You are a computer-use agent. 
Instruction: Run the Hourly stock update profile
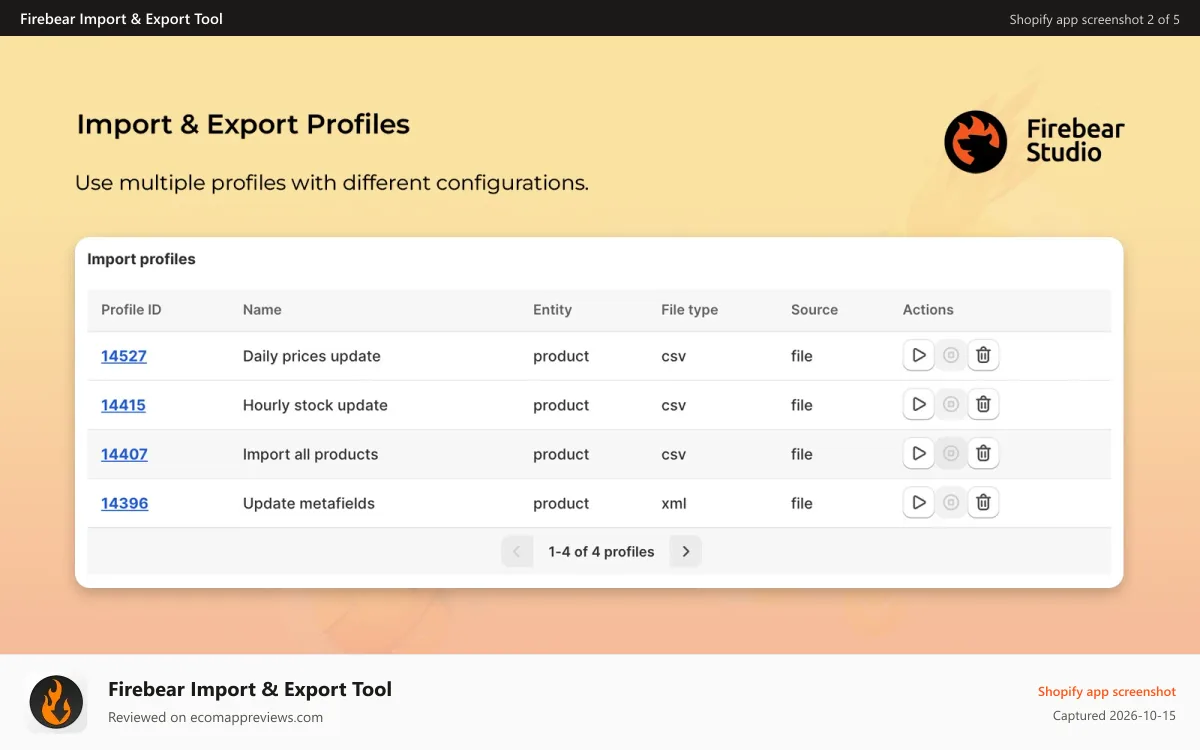click(918, 404)
